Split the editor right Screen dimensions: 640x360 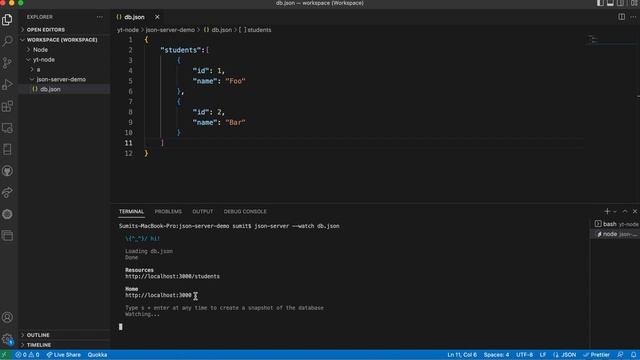[x=621, y=17]
